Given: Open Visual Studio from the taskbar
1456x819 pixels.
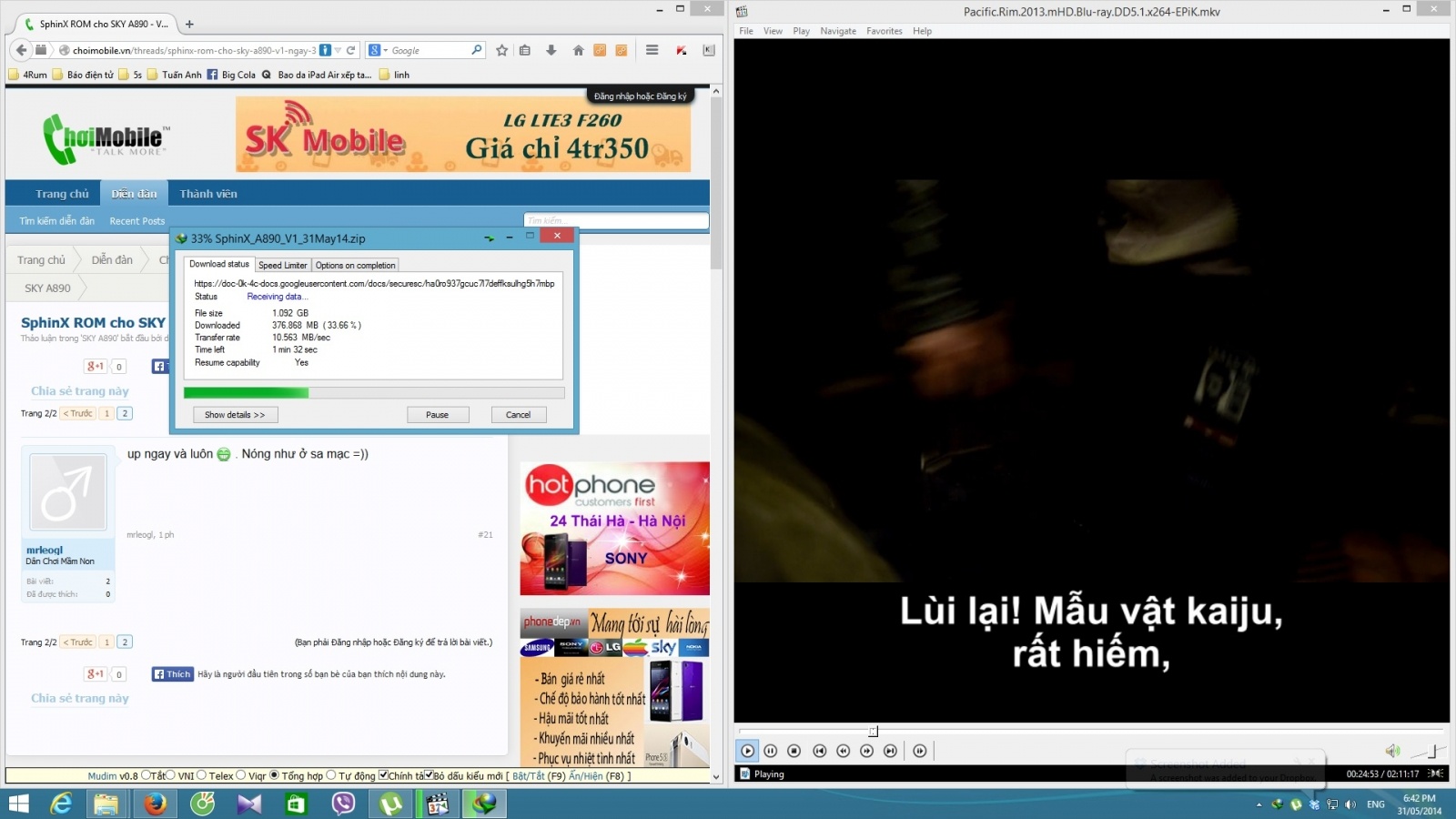Looking at the screenshot, I should pyautogui.click(x=249, y=804).
